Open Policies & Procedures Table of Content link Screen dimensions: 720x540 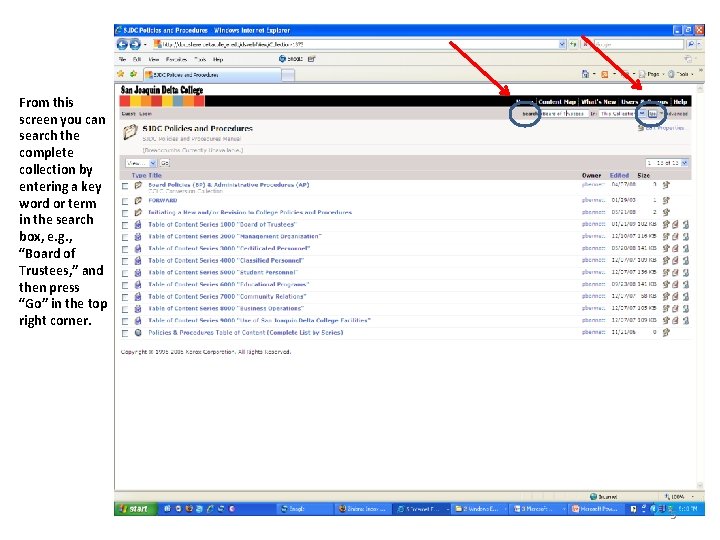coord(246,332)
